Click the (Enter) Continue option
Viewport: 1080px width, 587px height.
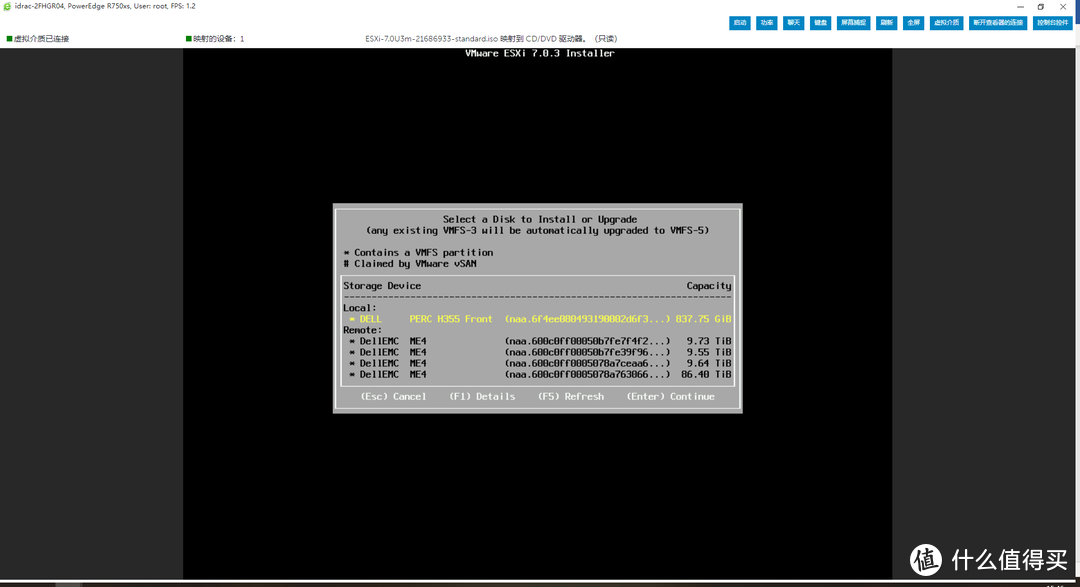click(670, 396)
